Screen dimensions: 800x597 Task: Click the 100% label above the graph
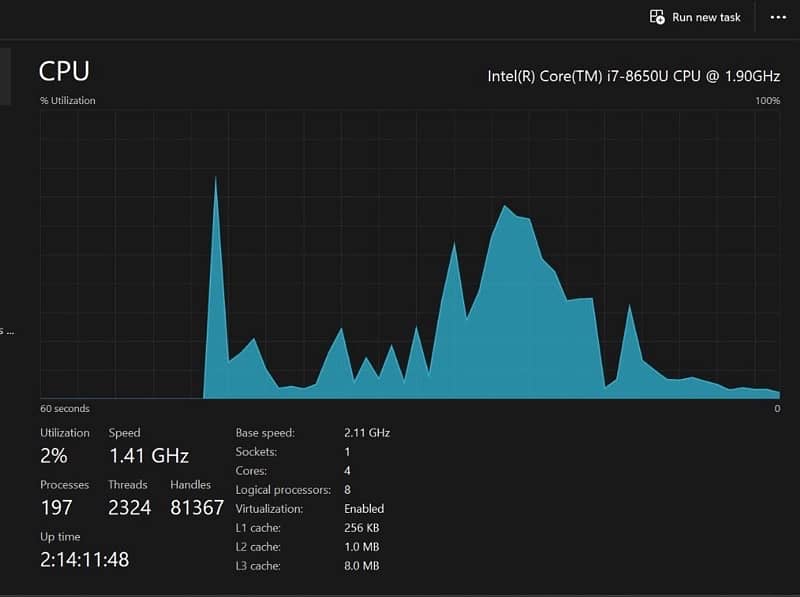pyautogui.click(x=767, y=101)
